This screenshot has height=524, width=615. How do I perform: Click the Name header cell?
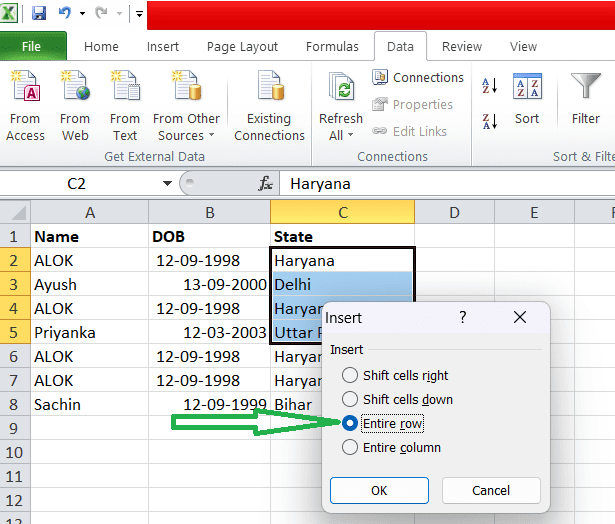tap(90, 237)
